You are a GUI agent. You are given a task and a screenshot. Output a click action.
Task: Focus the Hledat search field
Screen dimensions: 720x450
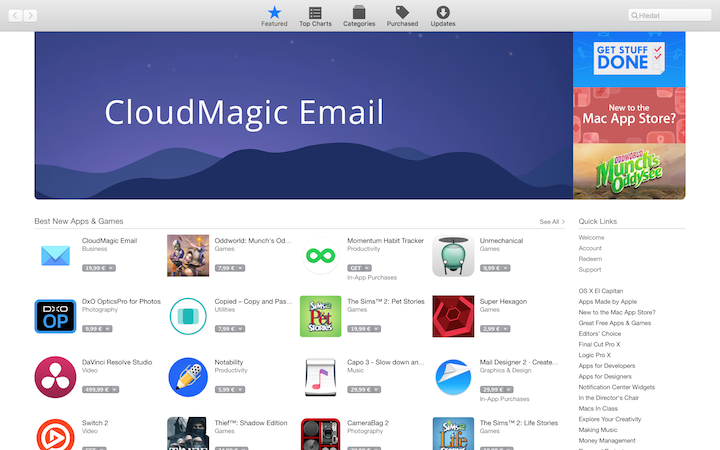tap(669, 15)
